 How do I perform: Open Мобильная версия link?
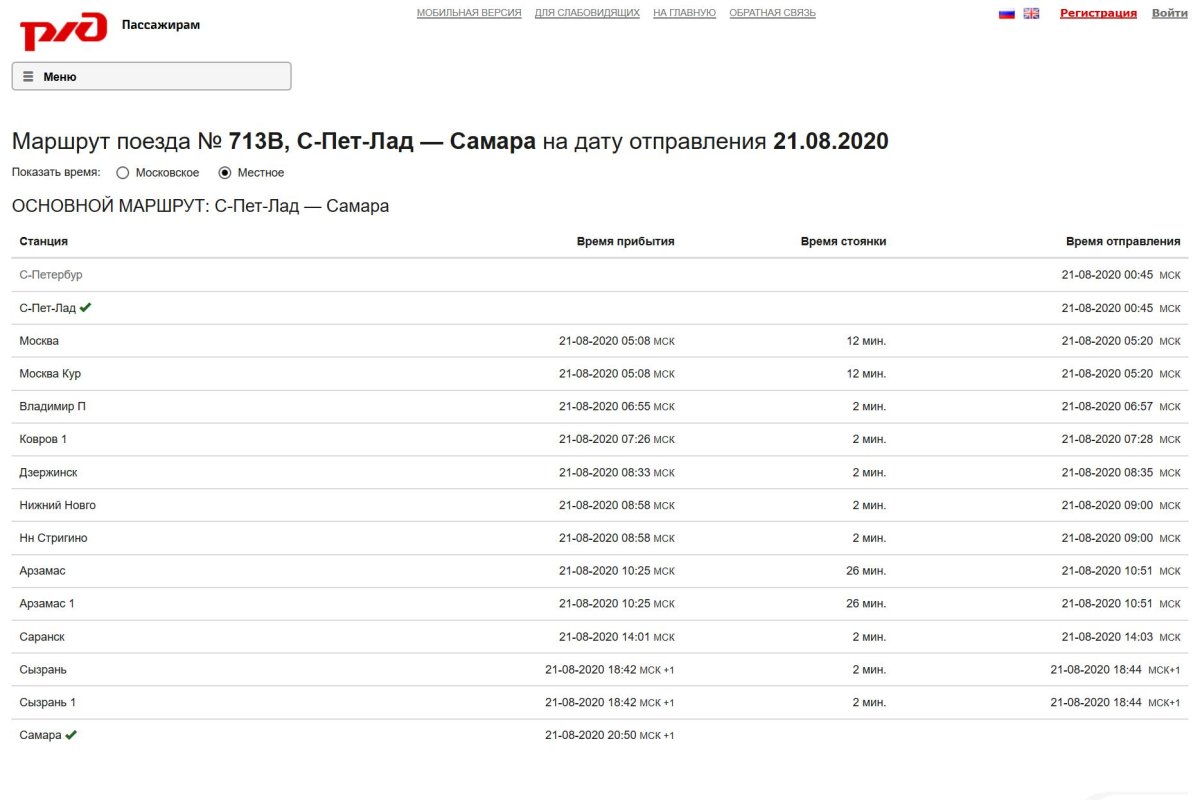(x=469, y=13)
